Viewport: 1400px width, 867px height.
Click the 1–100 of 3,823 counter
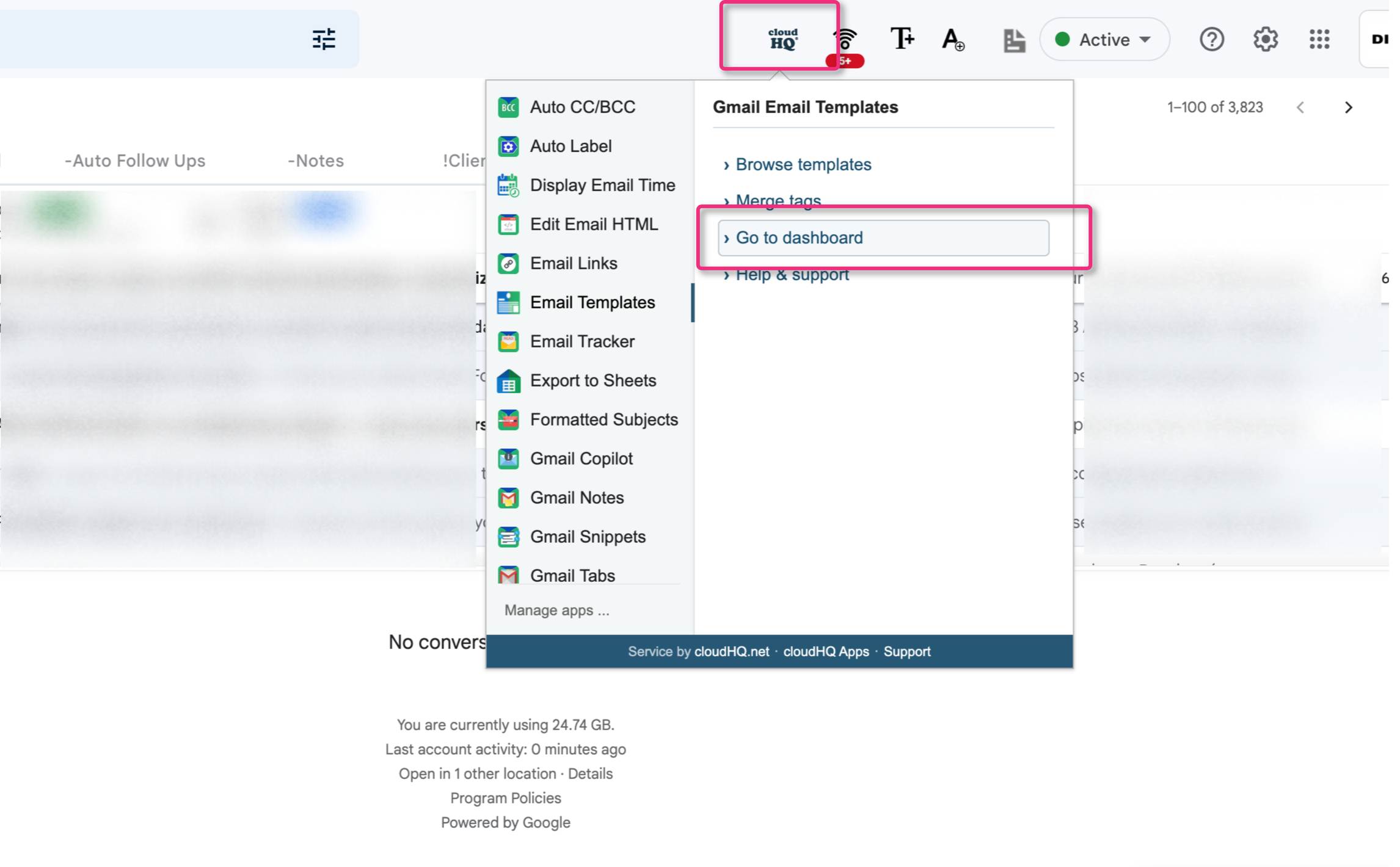1214,107
